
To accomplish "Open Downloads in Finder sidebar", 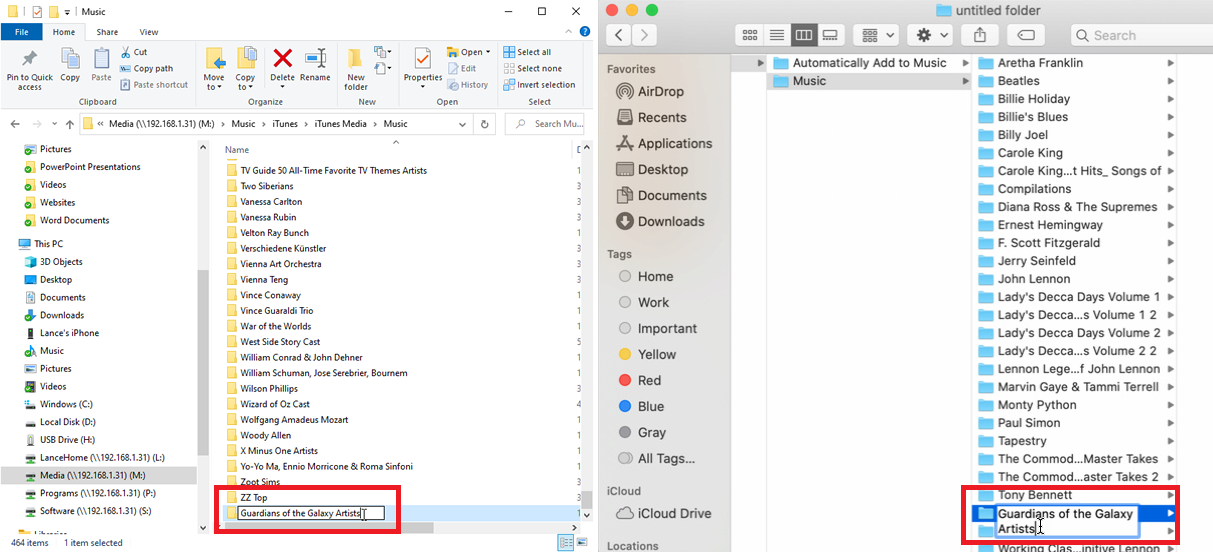I will 659,221.
